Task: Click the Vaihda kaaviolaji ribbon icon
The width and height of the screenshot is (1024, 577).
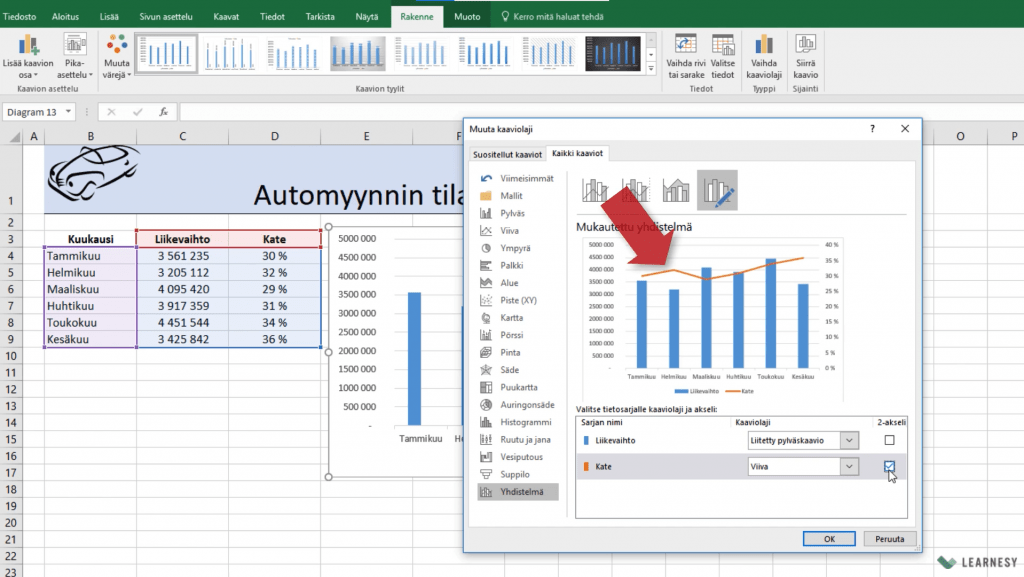Action: click(x=764, y=45)
